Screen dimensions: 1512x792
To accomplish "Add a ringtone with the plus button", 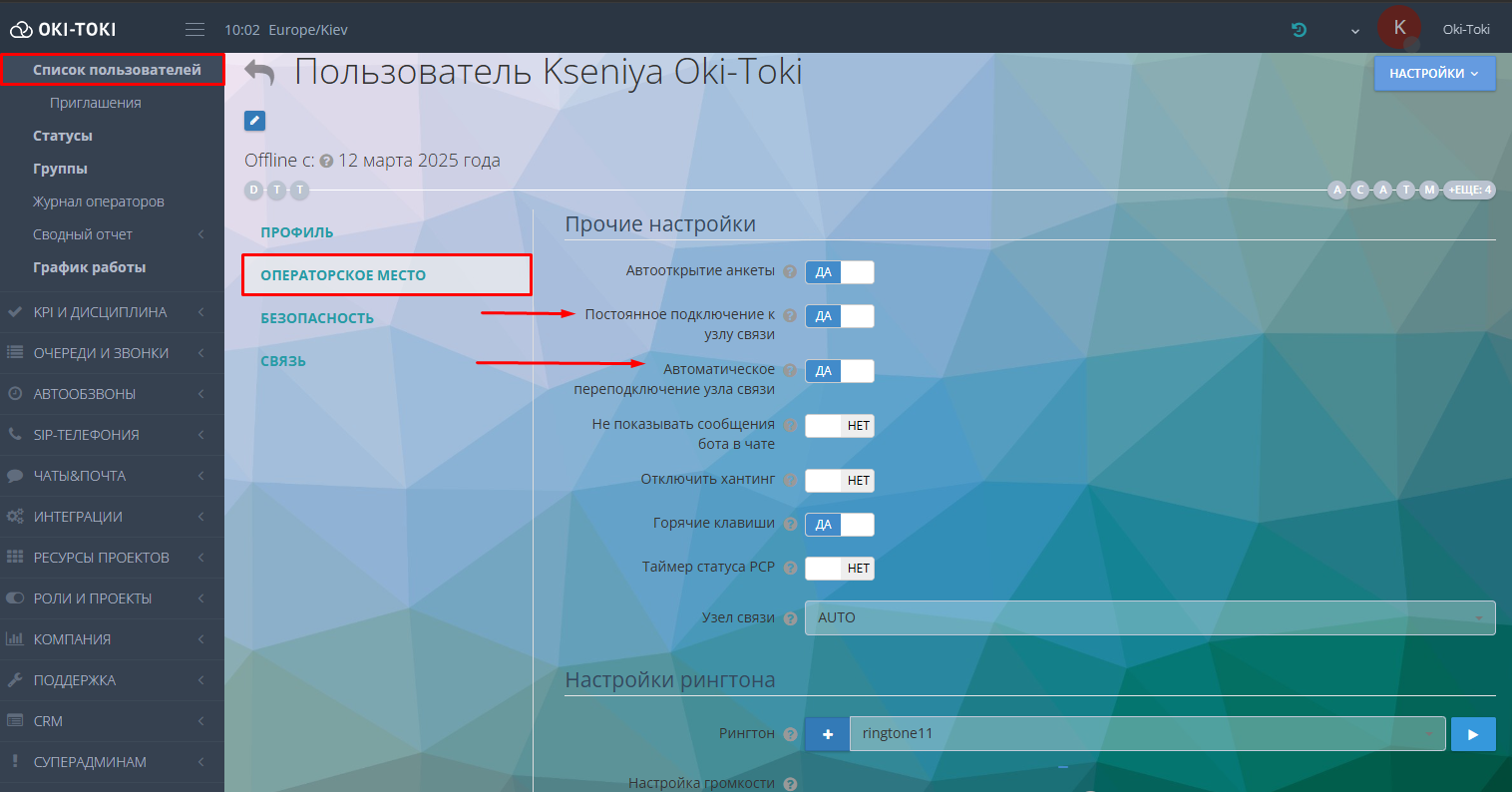I will pyautogui.click(x=827, y=733).
